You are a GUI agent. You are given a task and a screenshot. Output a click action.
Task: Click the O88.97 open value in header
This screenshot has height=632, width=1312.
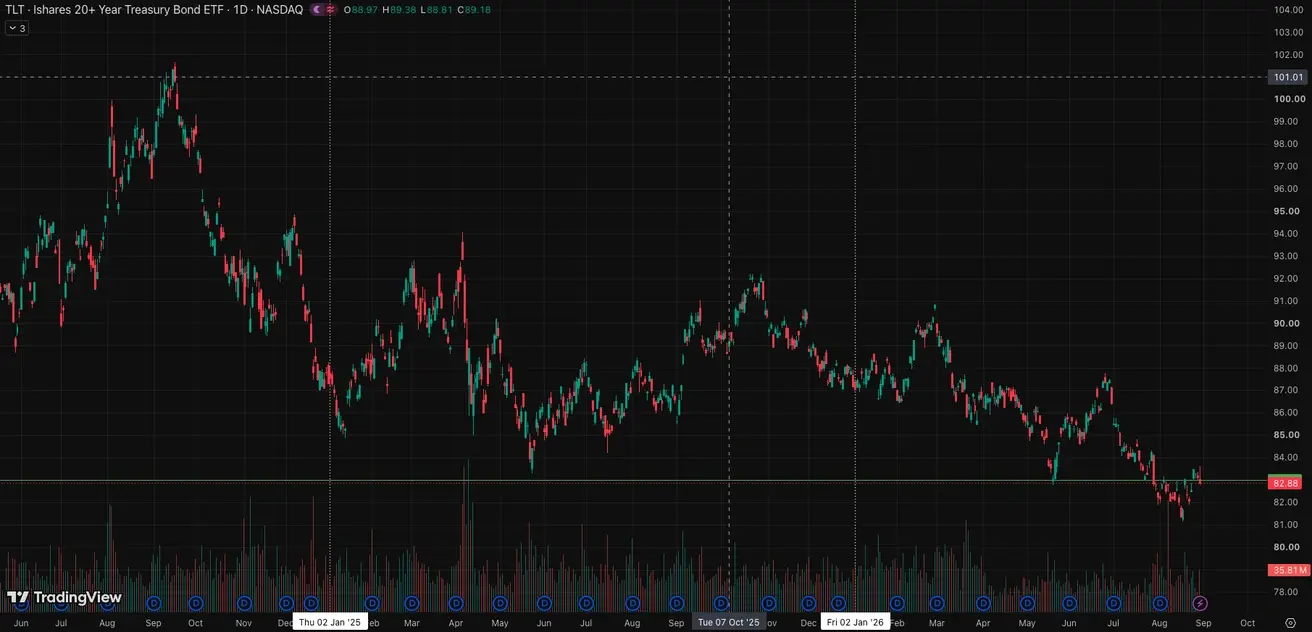click(x=362, y=9)
